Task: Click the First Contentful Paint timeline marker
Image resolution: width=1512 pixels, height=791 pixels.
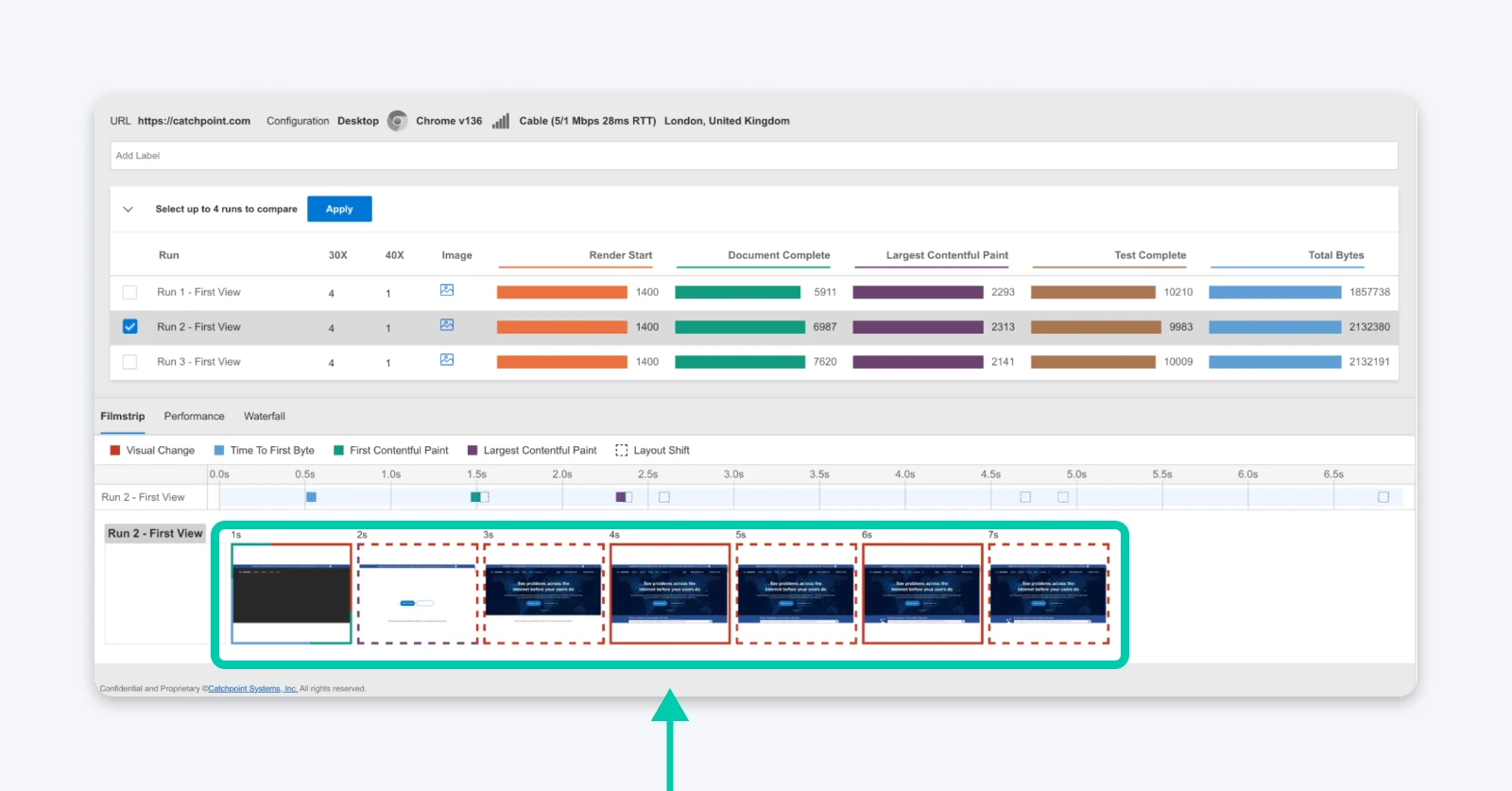Action: pos(476,497)
